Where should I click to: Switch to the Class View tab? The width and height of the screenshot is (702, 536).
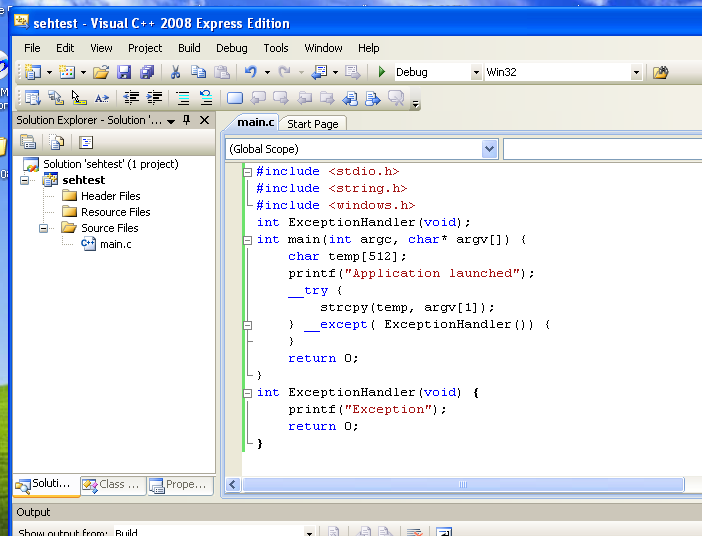pos(113,485)
